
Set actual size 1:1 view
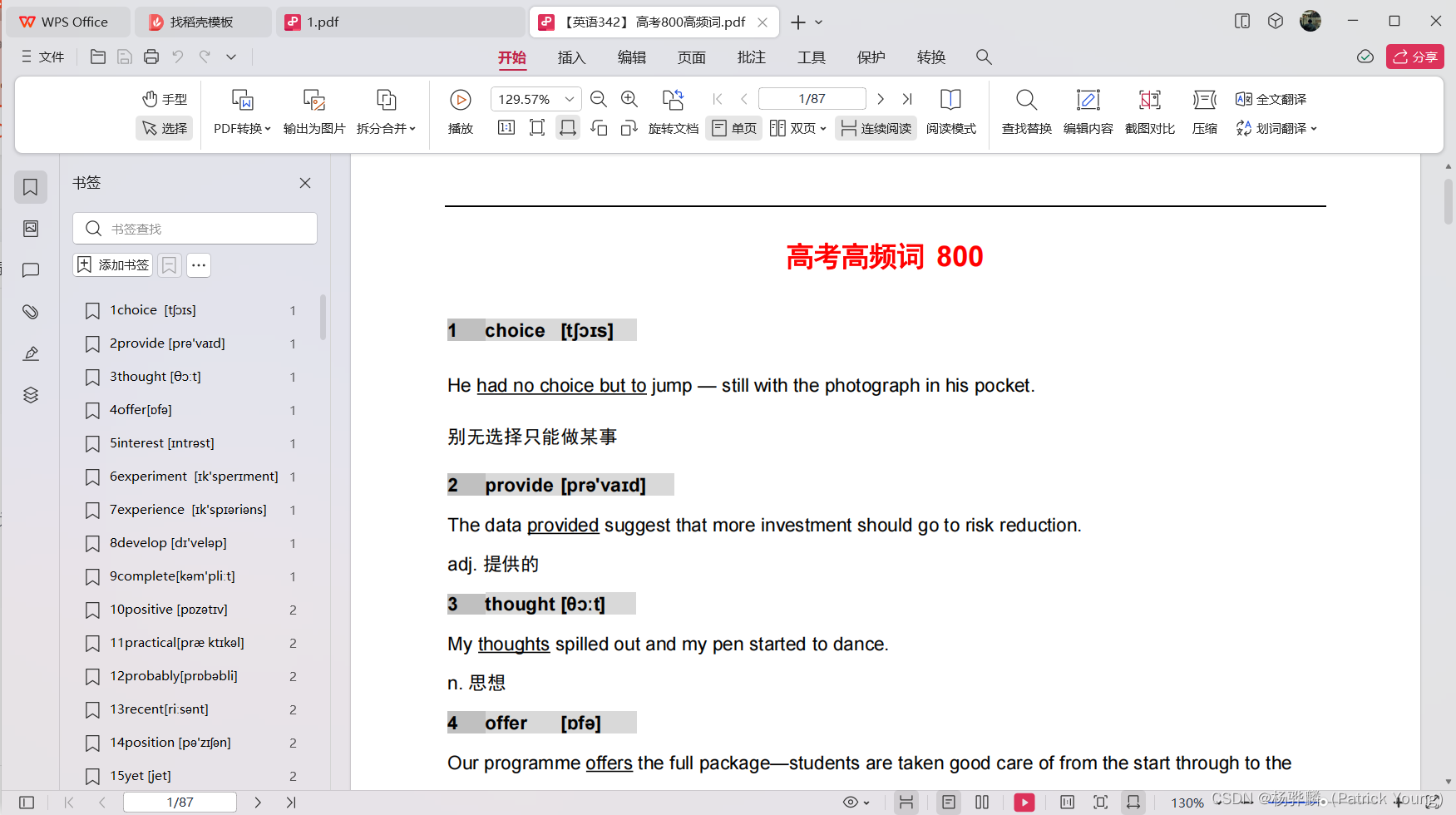[x=506, y=128]
